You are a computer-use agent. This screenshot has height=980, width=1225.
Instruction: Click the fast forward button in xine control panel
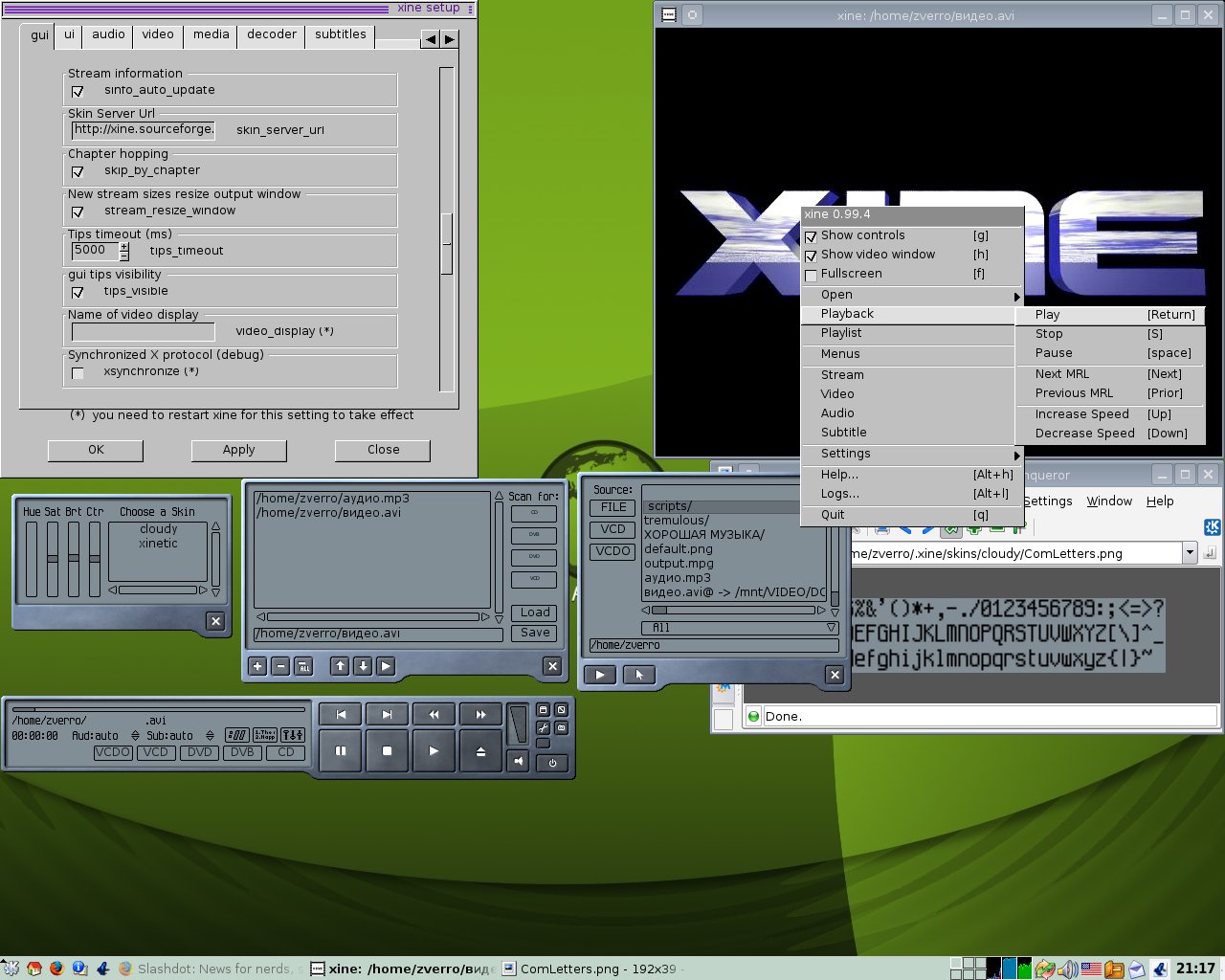(x=480, y=714)
